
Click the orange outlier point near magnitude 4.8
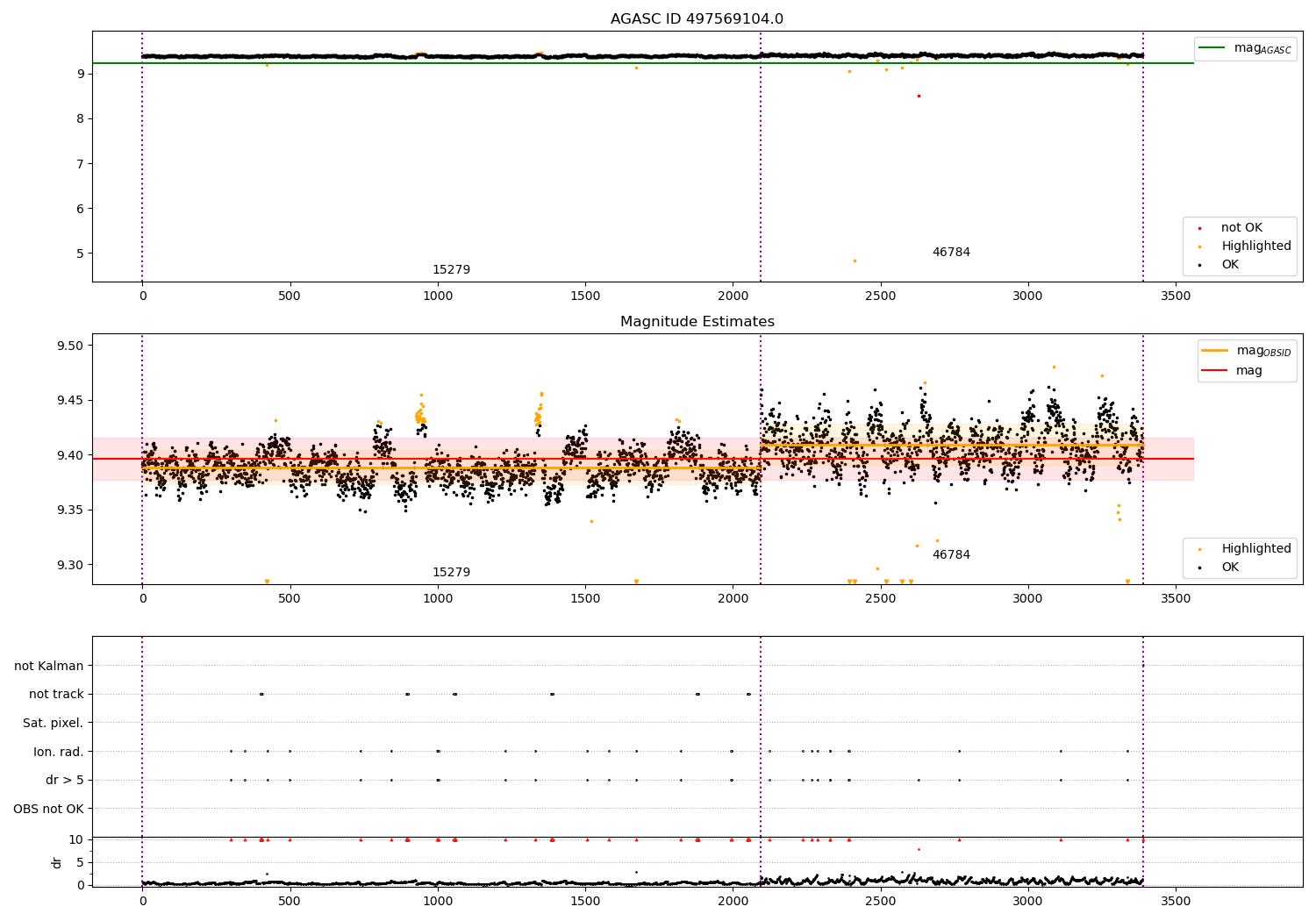(x=855, y=261)
